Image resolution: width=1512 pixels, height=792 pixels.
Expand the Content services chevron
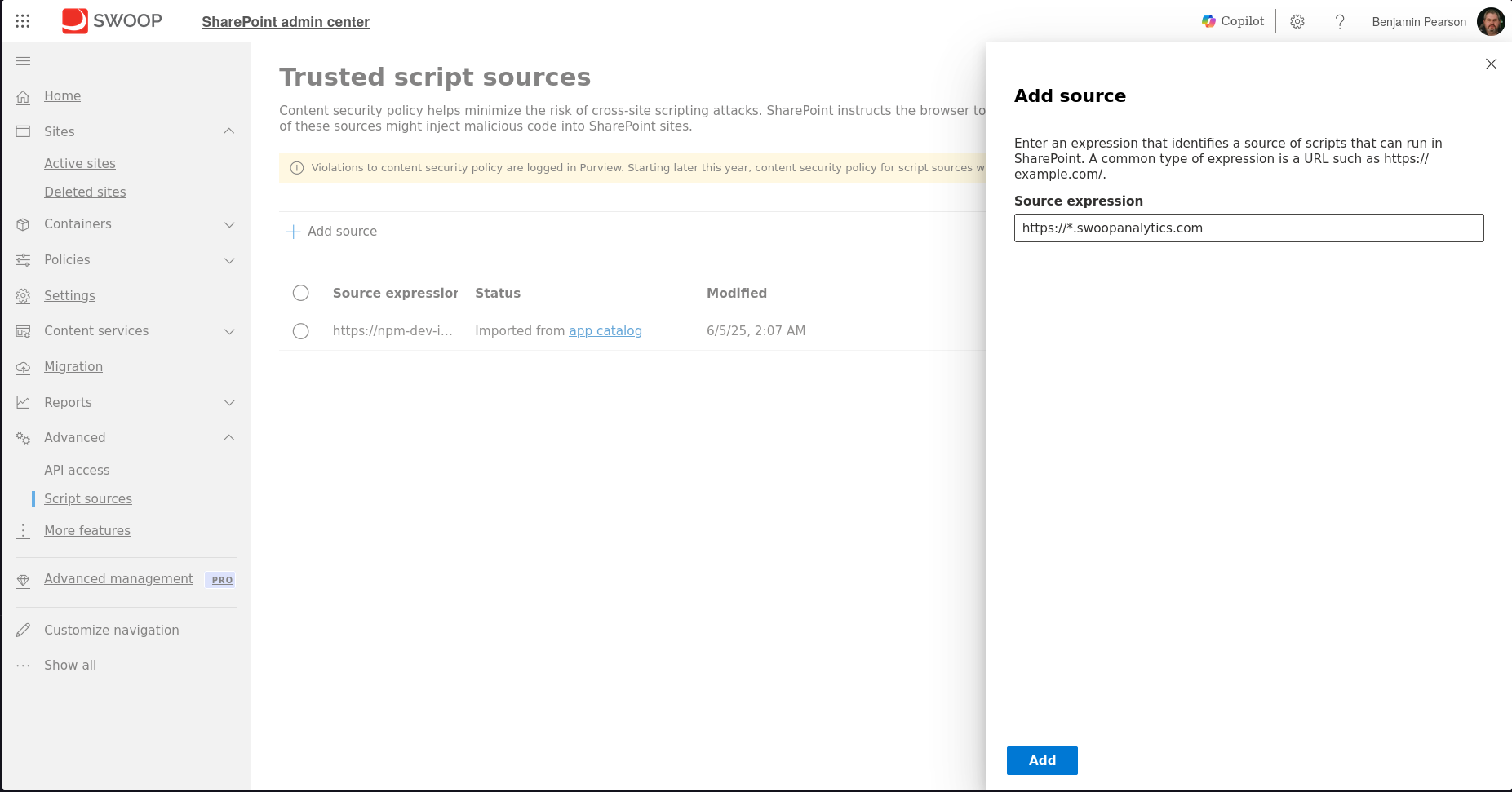click(x=229, y=331)
